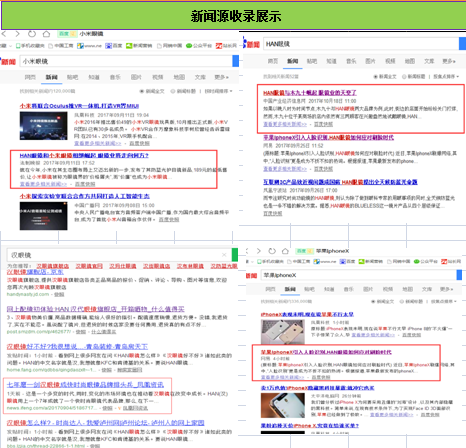The height and width of the screenshot is (448, 466).
Task: Click green search button beside 汉眼镜 box
Action: (x=235, y=255)
